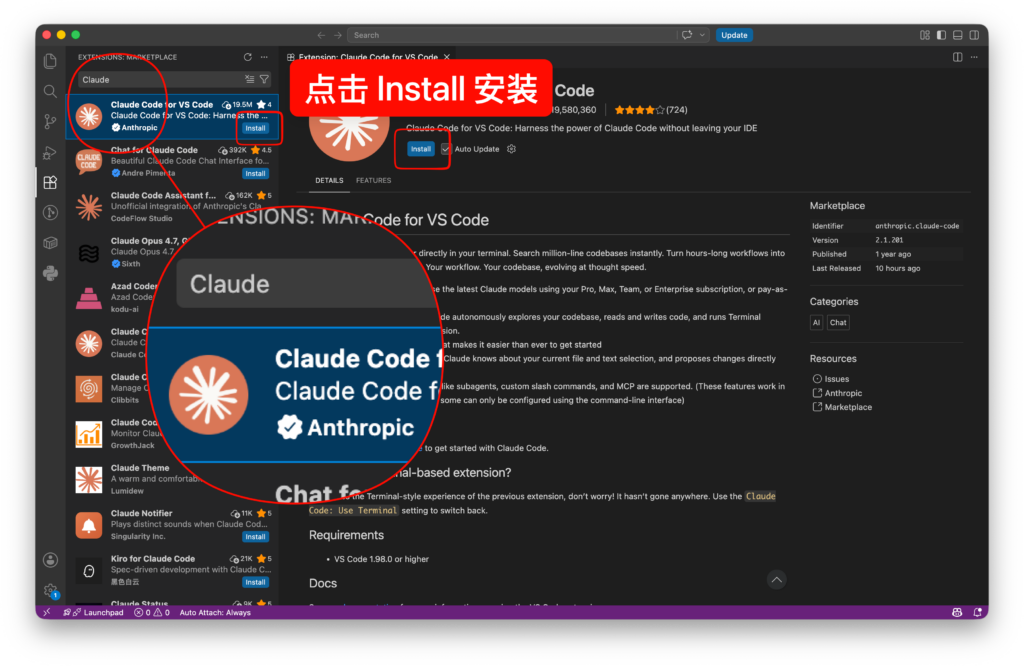Switch to the DETAILS tab
The image size is (1024, 666).
(329, 180)
